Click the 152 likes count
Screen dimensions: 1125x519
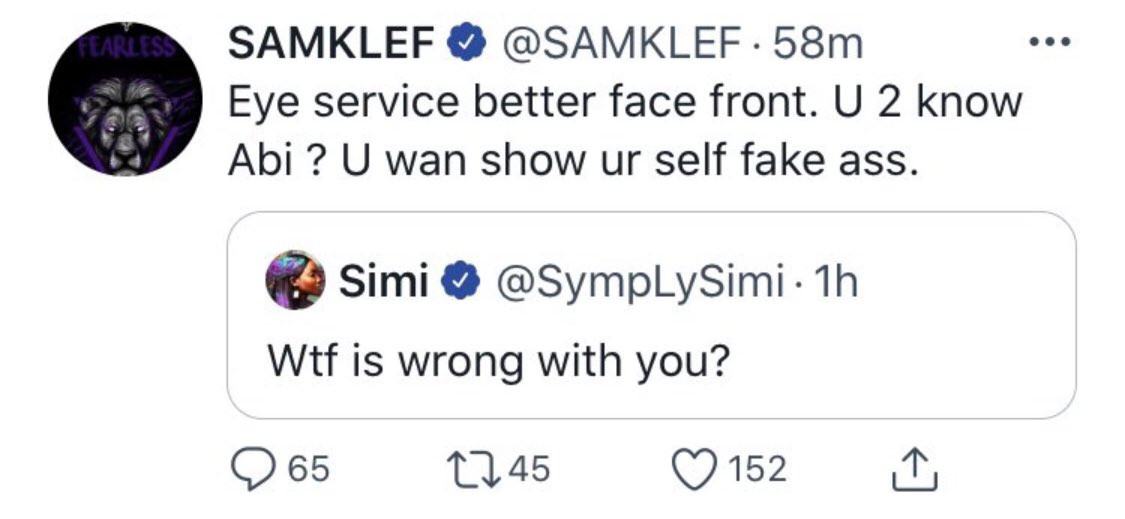coord(757,468)
